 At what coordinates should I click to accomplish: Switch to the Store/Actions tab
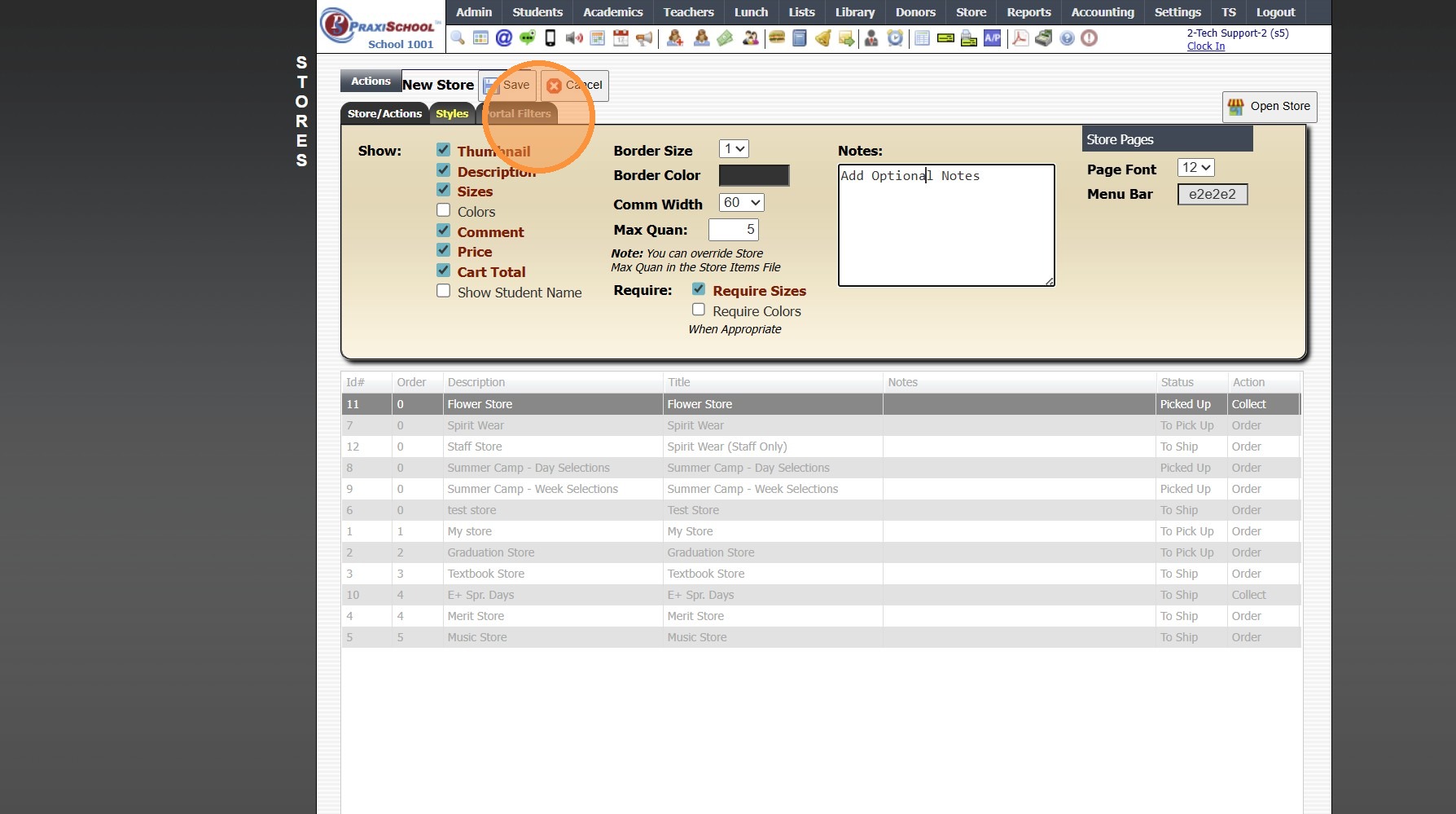(x=384, y=114)
